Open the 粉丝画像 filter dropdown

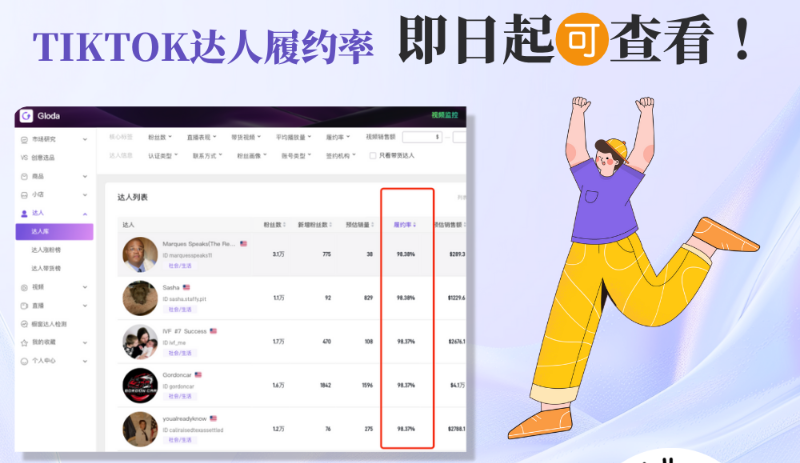(252, 156)
